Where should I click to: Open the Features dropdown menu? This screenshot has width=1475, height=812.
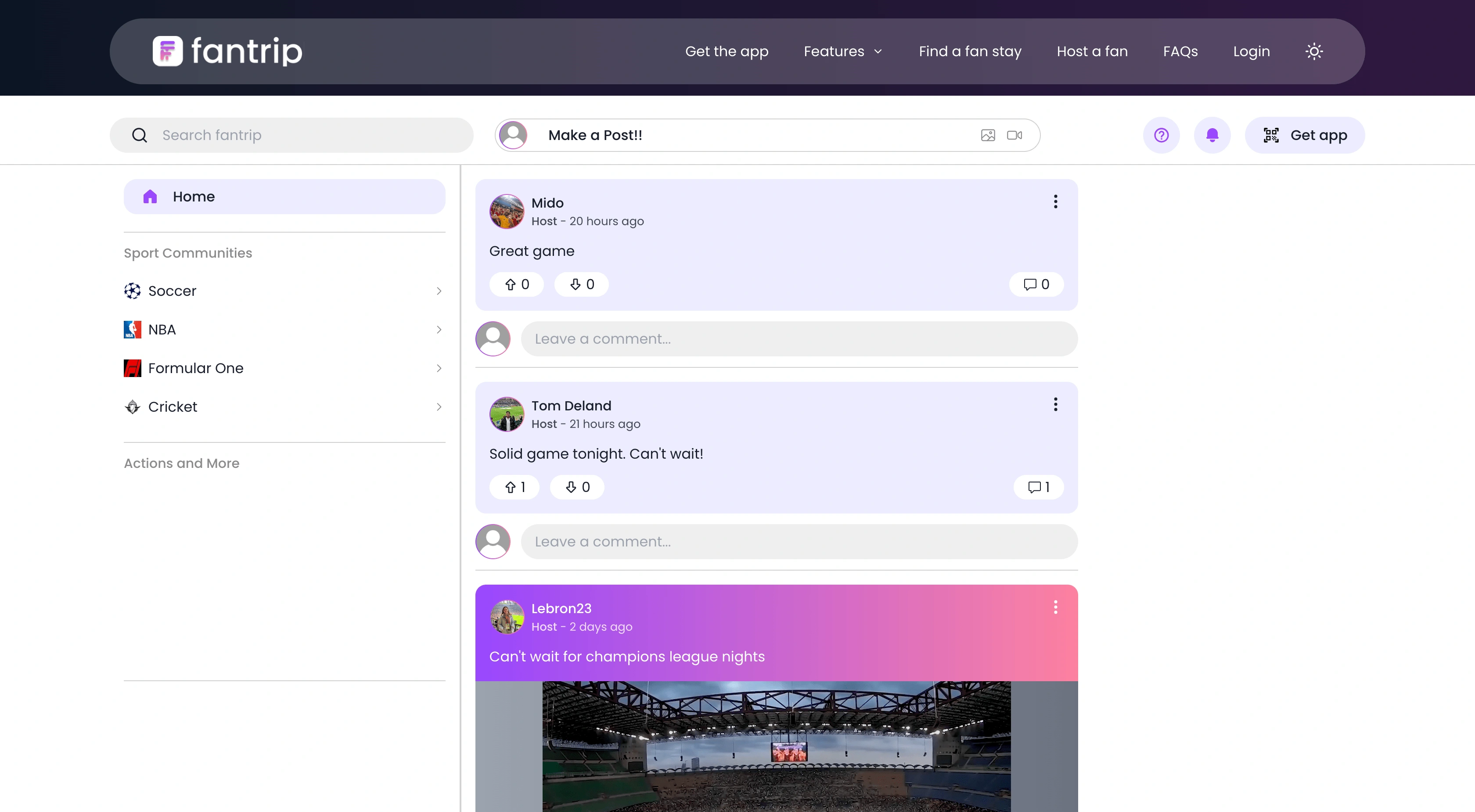point(843,51)
